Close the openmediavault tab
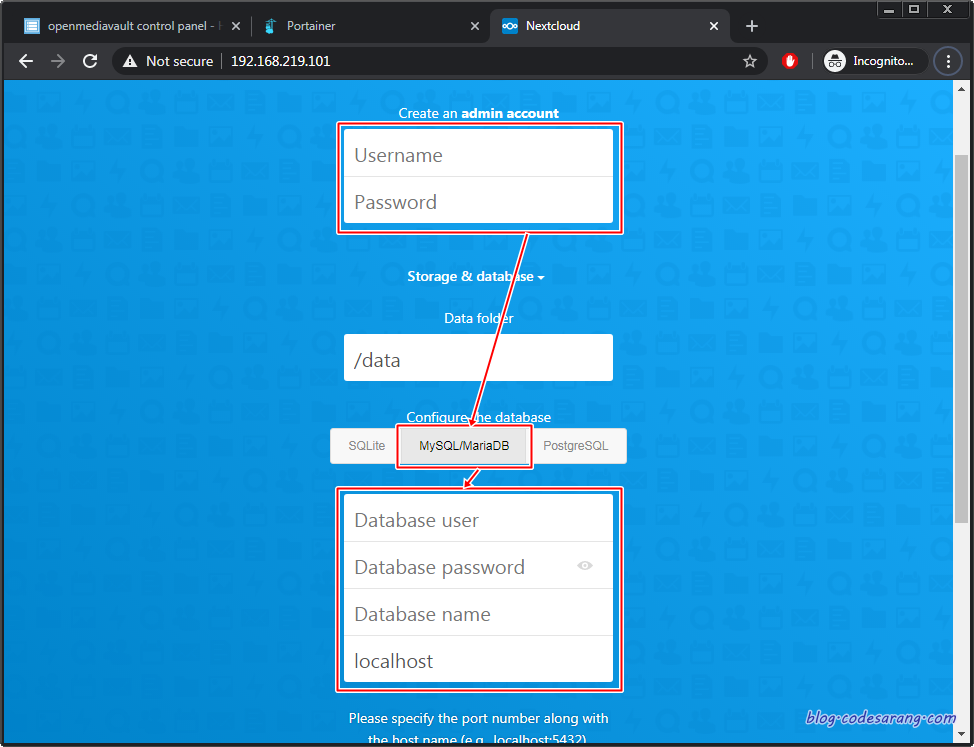974x747 pixels. point(235,26)
